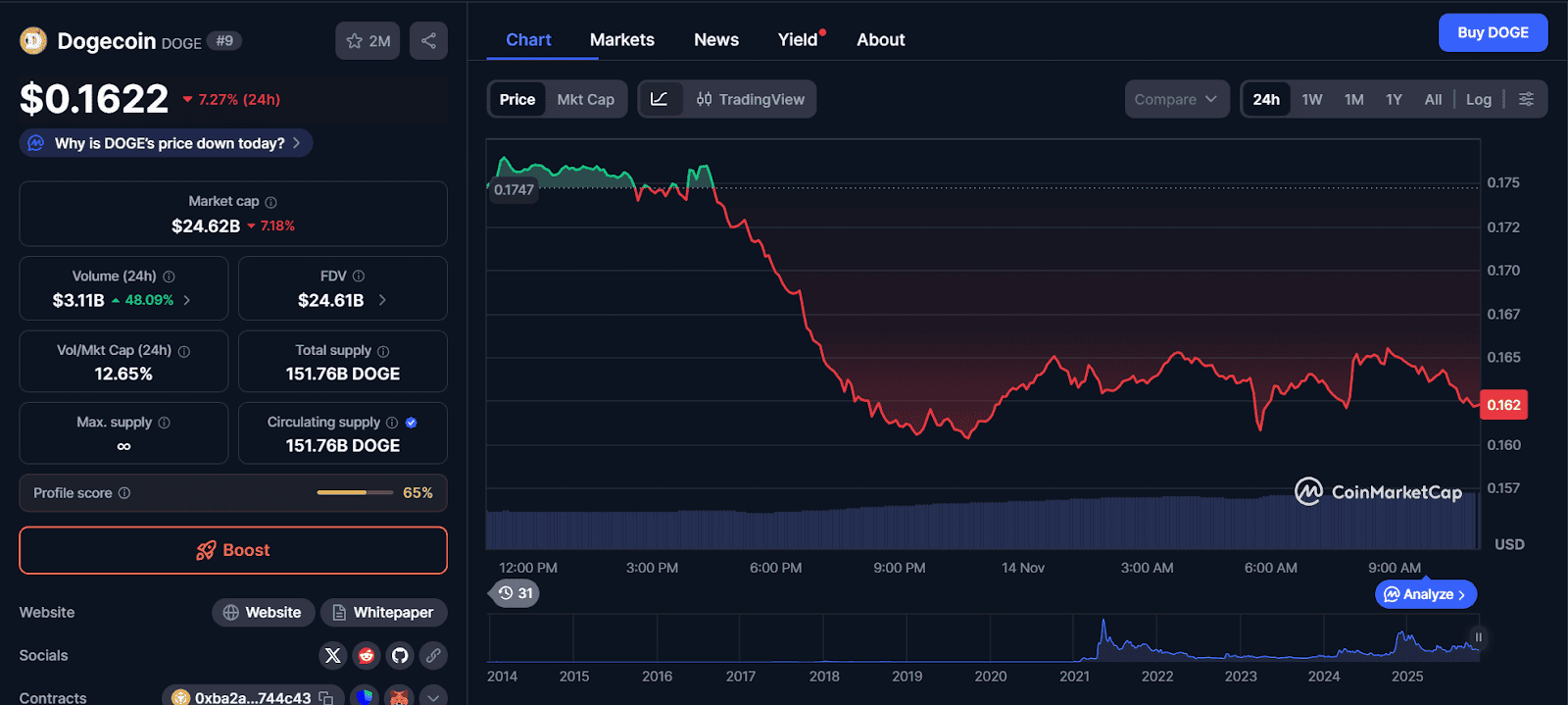Add Dogecoin to watchlist via star button

pyautogui.click(x=367, y=40)
